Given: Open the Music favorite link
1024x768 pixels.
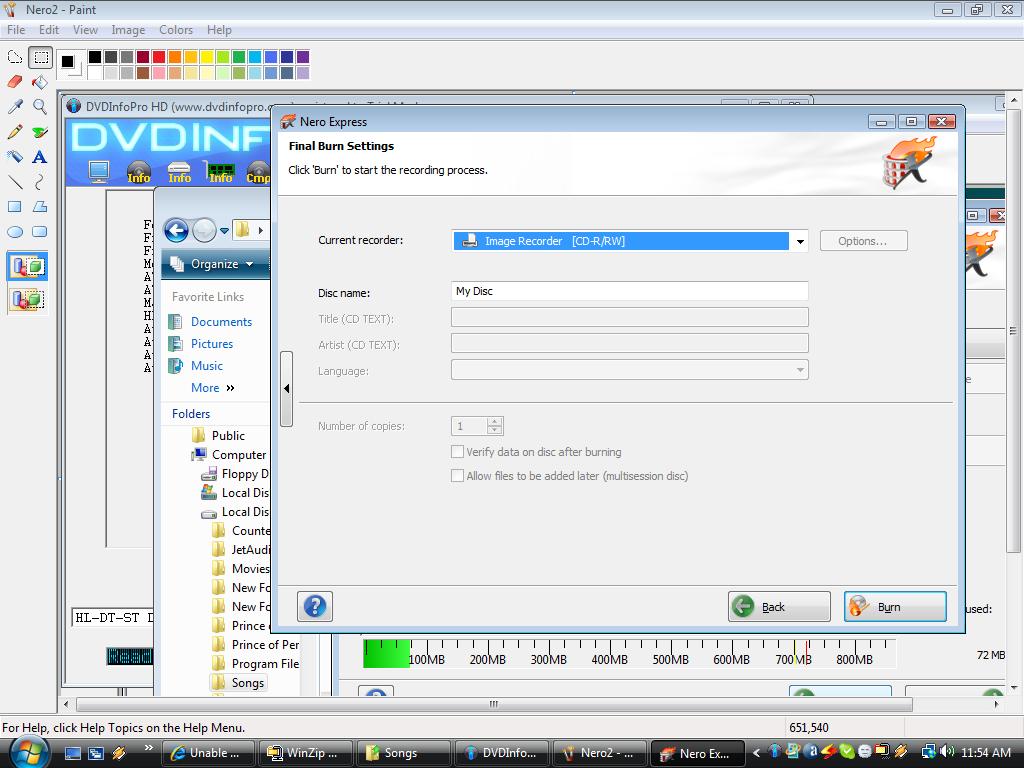Looking at the screenshot, I should coord(206,366).
